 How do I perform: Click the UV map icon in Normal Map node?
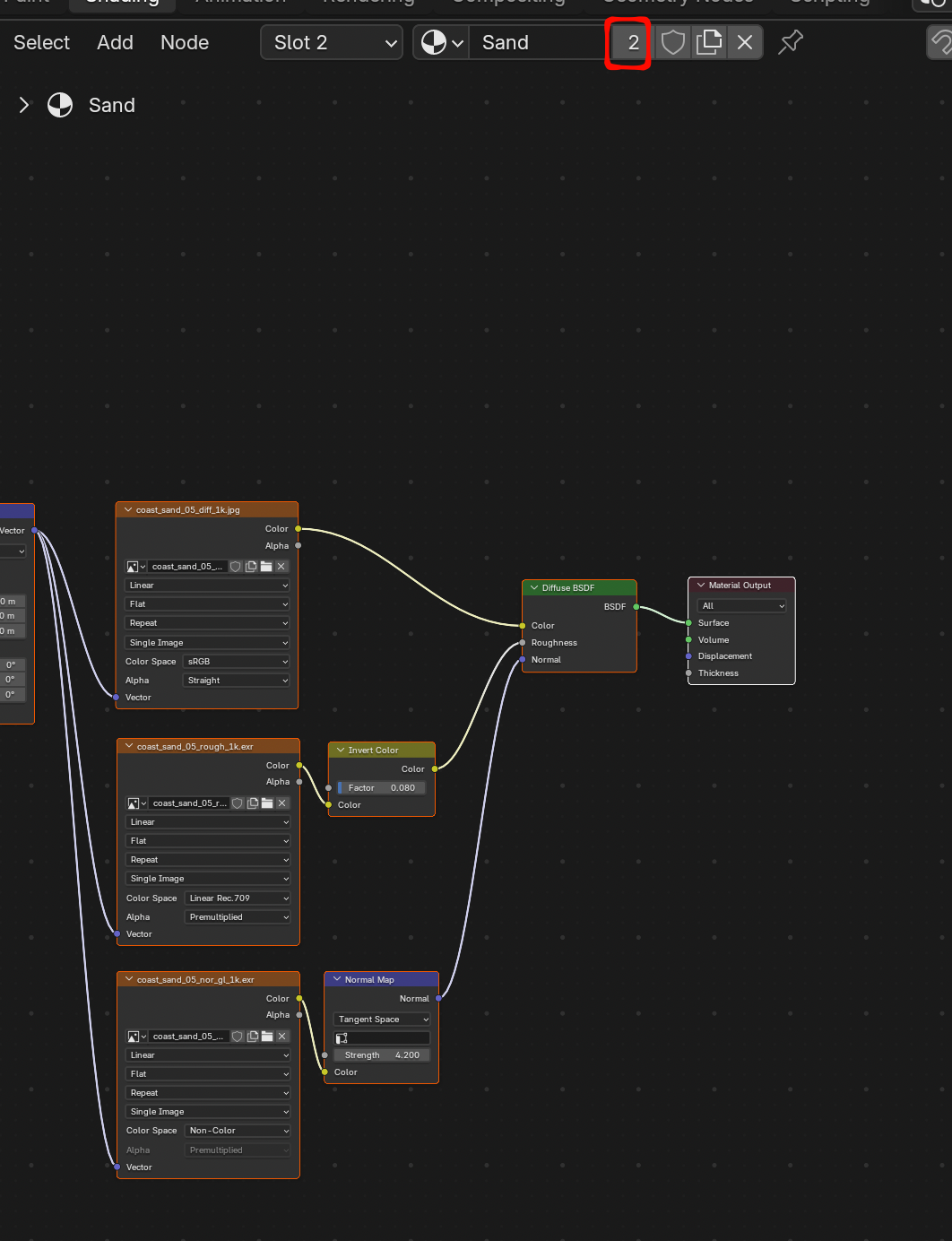[x=342, y=1038]
